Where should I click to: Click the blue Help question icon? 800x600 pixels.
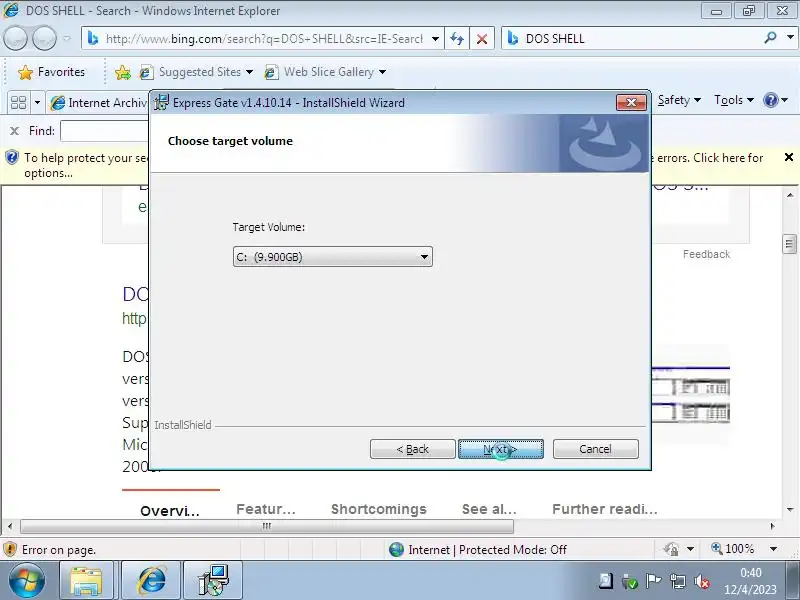(x=771, y=100)
